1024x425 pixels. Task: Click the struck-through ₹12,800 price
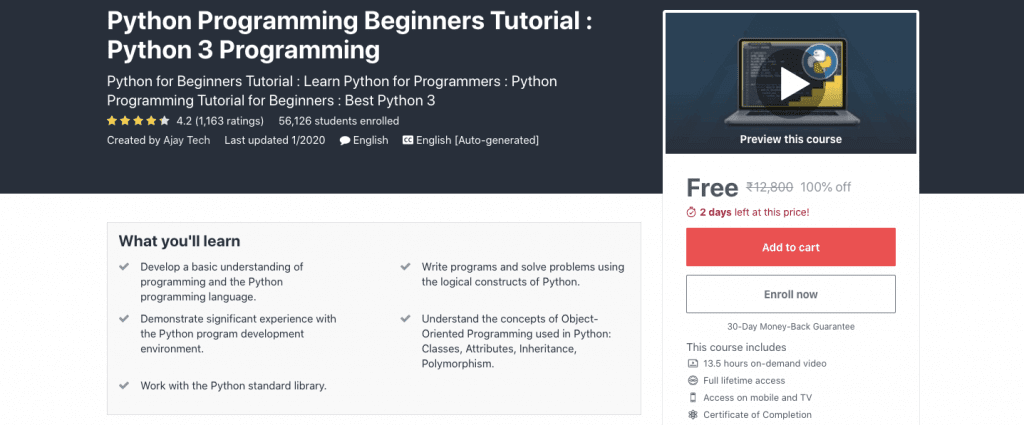(769, 187)
